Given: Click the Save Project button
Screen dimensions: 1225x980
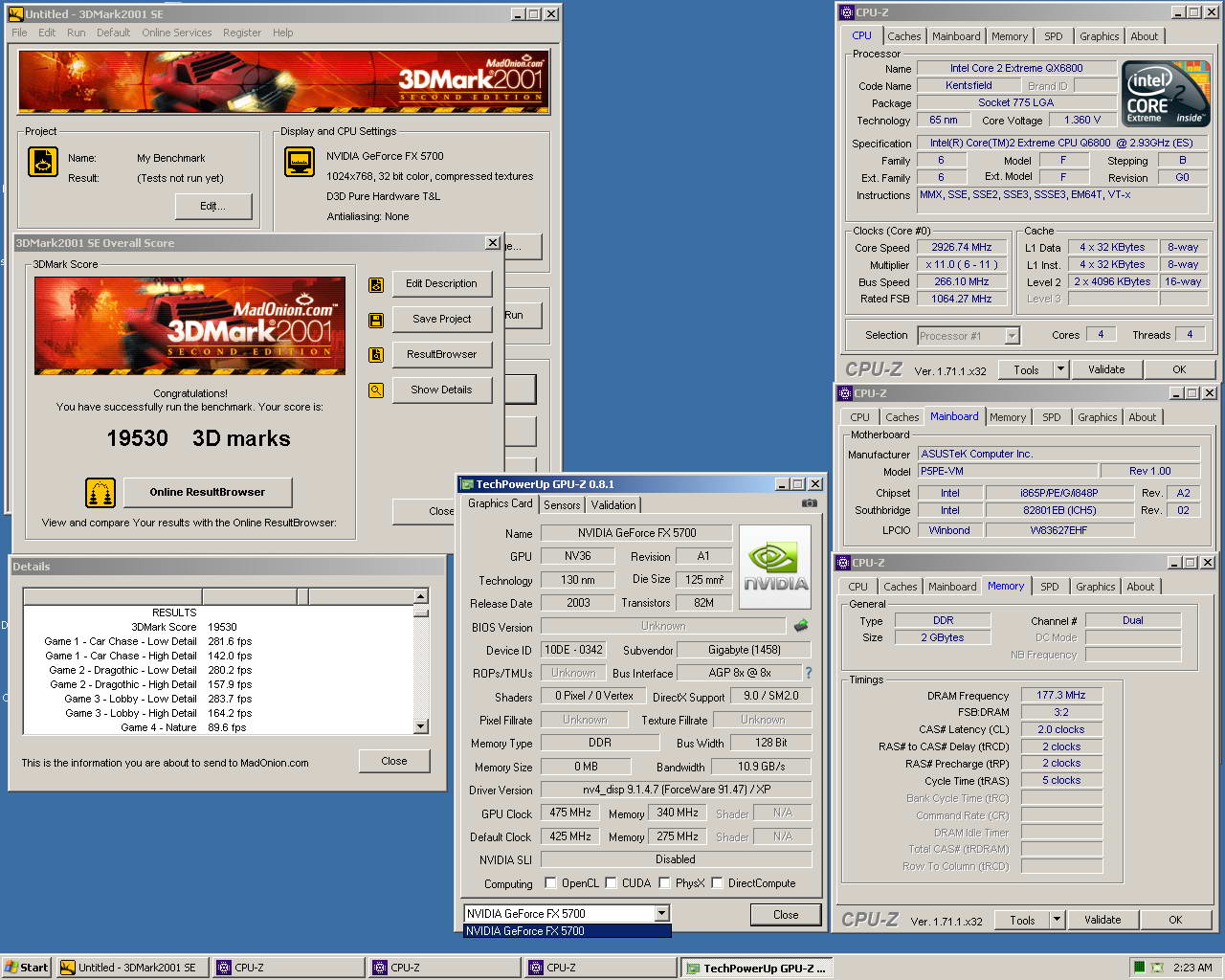Looking at the screenshot, I should (441, 320).
